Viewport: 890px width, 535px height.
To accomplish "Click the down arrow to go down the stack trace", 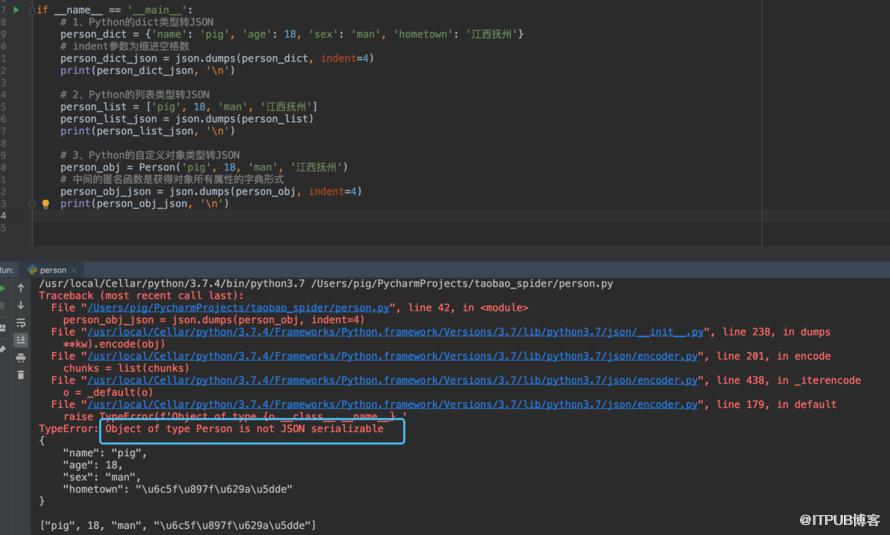I will click(x=20, y=305).
